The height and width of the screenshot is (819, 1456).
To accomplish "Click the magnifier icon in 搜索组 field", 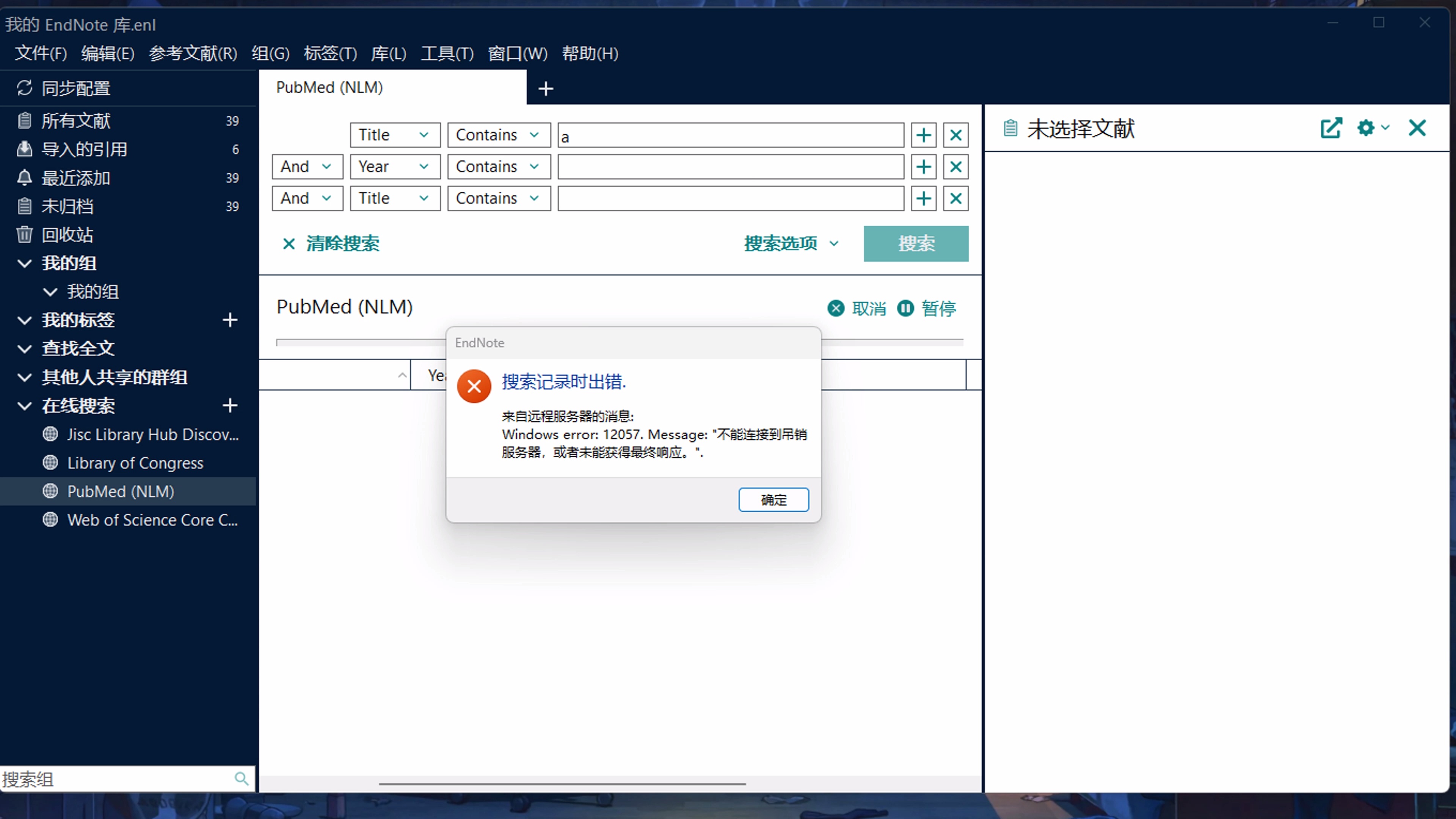I will 242,778.
